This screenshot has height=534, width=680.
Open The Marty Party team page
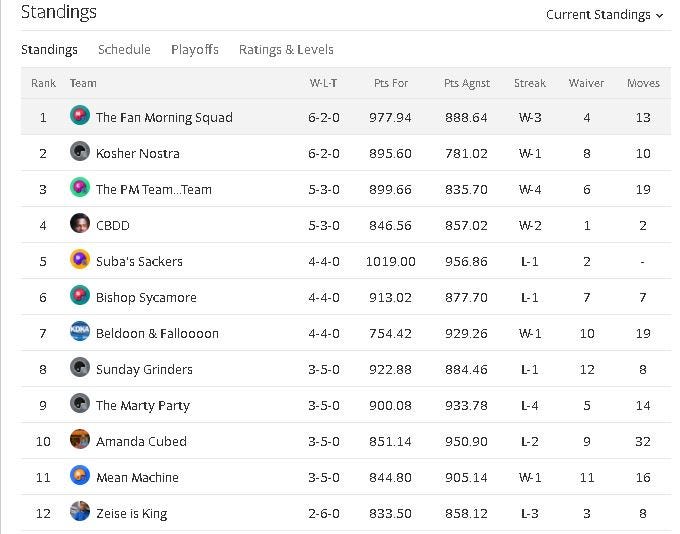coord(143,406)
